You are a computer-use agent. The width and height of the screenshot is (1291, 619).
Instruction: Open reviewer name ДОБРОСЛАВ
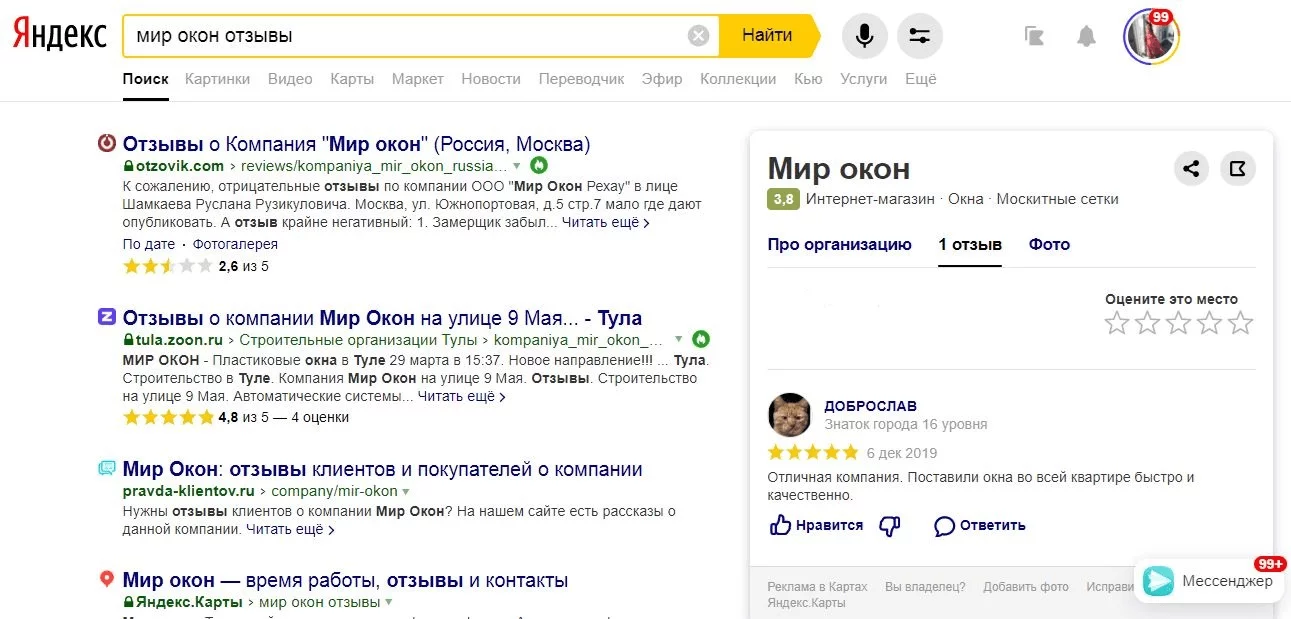click(871, 406)
